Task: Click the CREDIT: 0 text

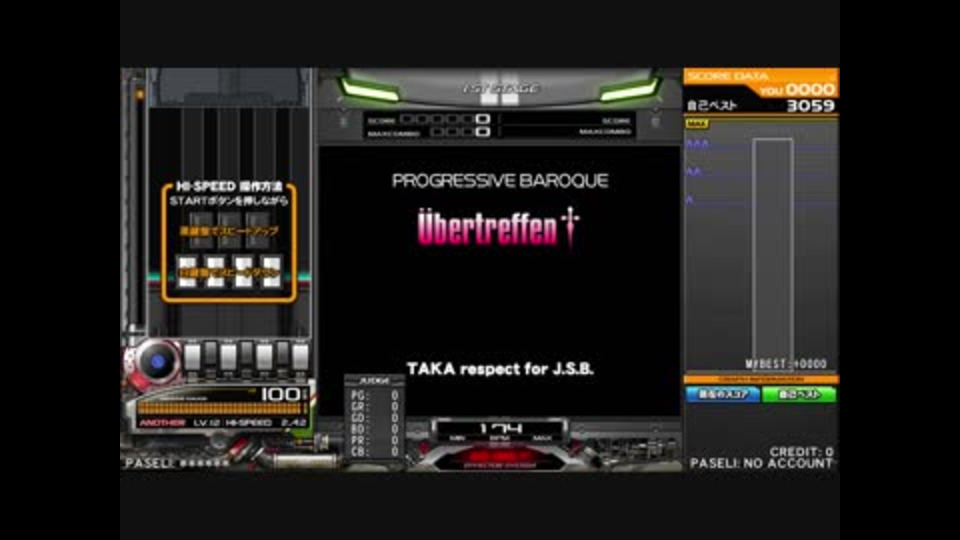Action: tap(801, 452)
